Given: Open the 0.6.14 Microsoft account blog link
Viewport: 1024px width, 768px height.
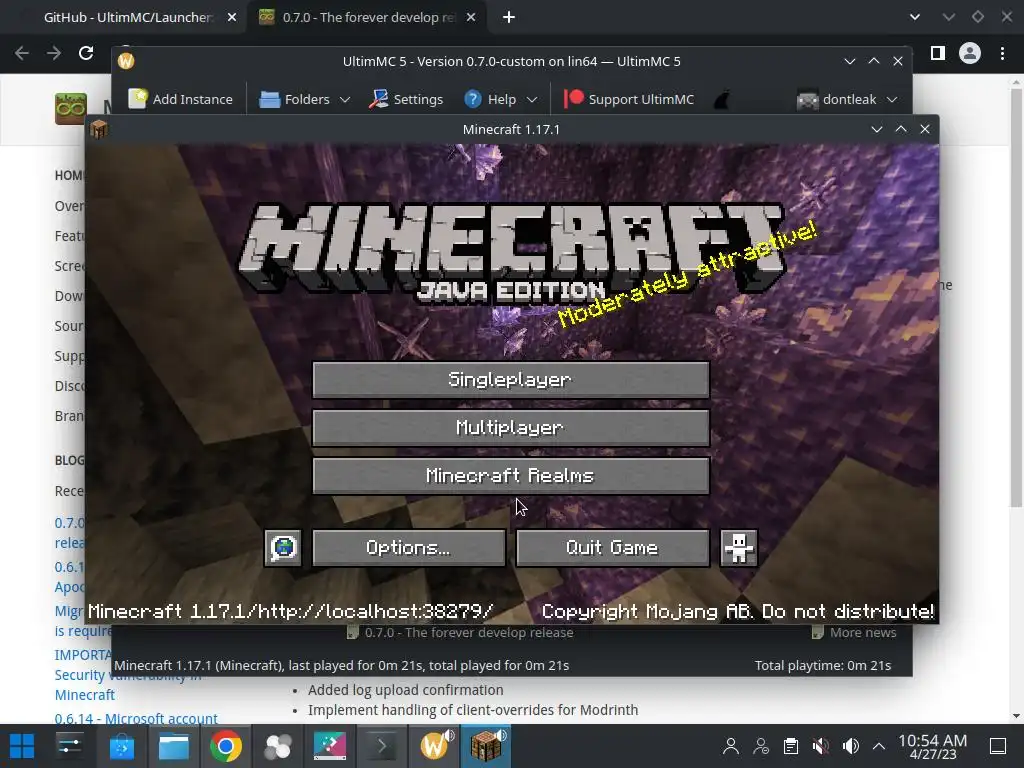Looking at the screenshot, I should (136, 718).
